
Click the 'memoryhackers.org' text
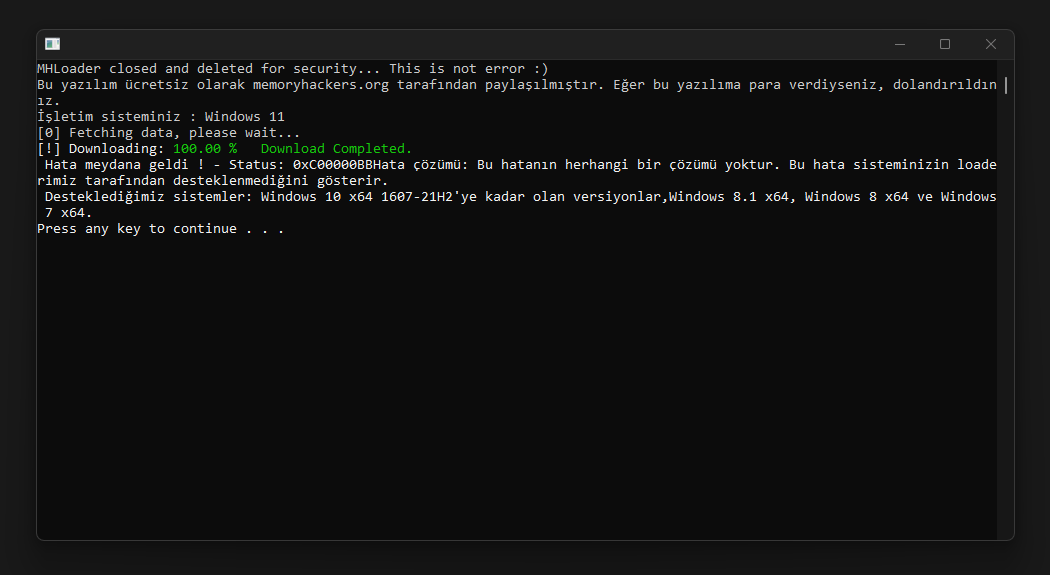point(321,84)
